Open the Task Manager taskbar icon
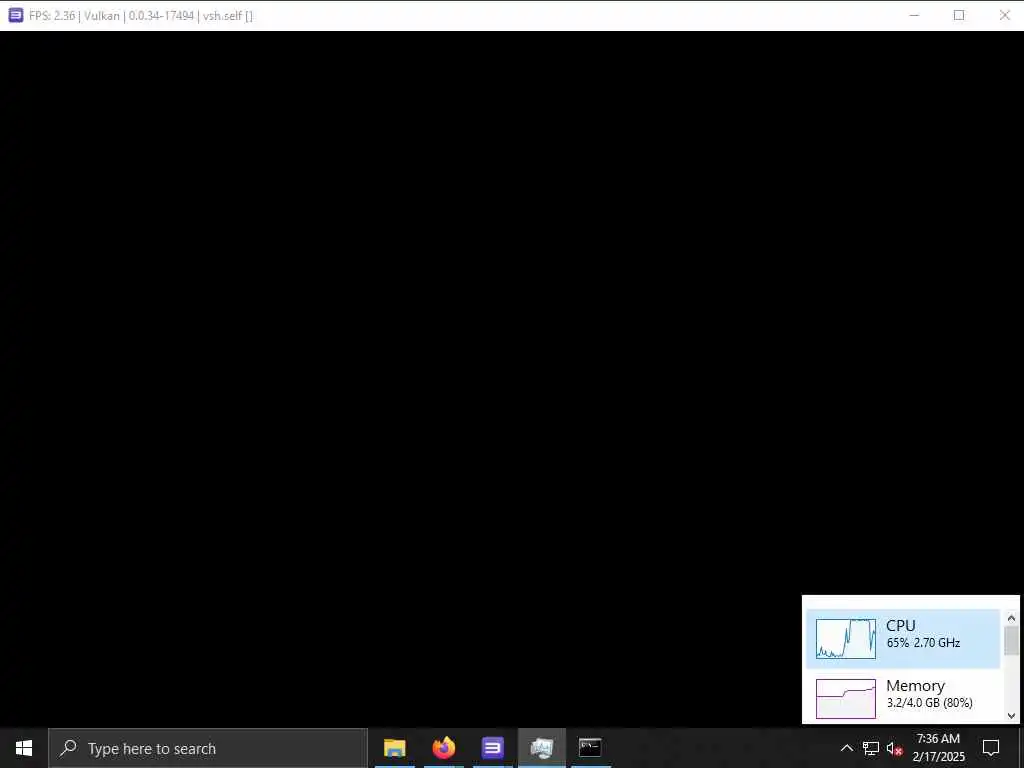 click(x=542, y=748)
